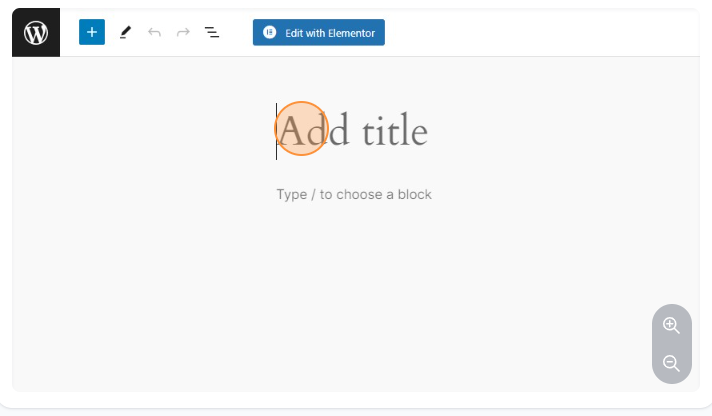Open the Document Overview list view
The height and width of the screenshot is (416, 712).
212,33
